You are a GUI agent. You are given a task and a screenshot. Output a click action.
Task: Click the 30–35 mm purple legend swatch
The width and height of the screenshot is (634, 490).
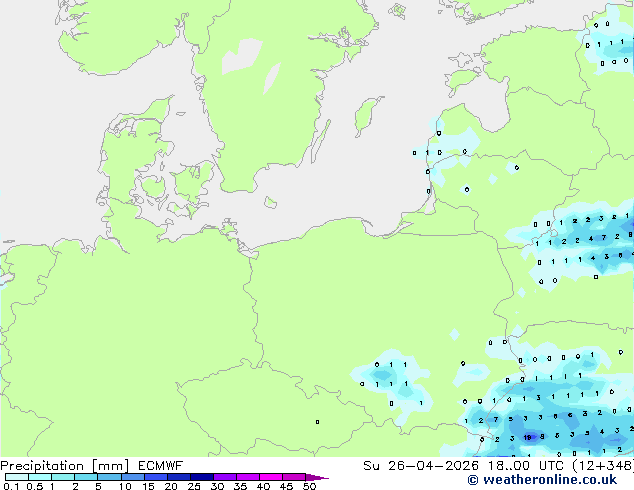(225, 477)
